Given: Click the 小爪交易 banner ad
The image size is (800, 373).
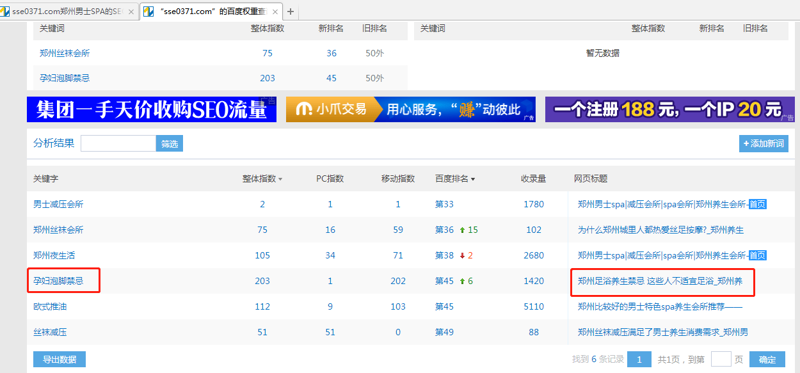Looking at the screenshot, I should (411, 109).
